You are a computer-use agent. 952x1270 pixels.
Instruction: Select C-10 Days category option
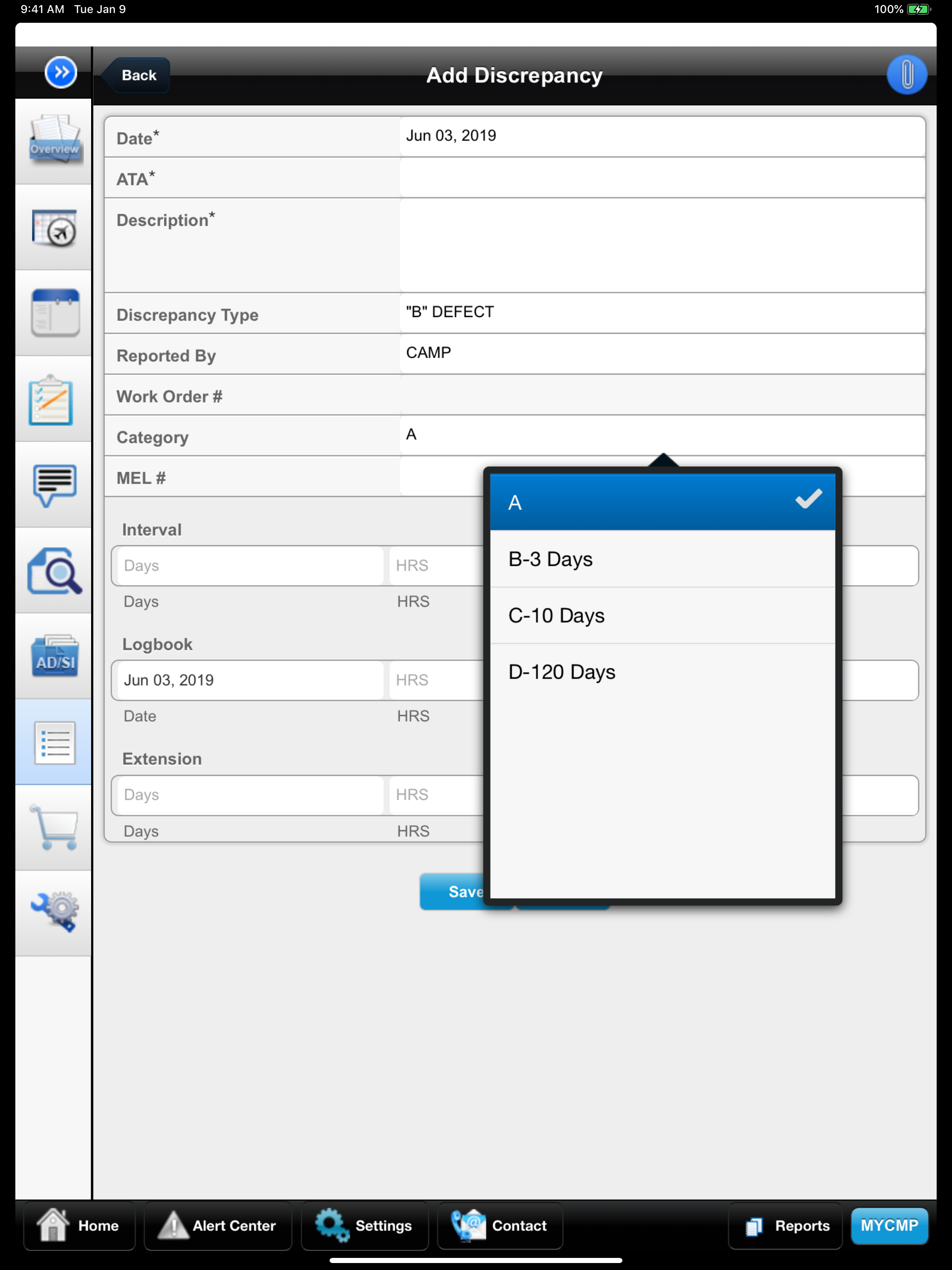tap(662, 615)
